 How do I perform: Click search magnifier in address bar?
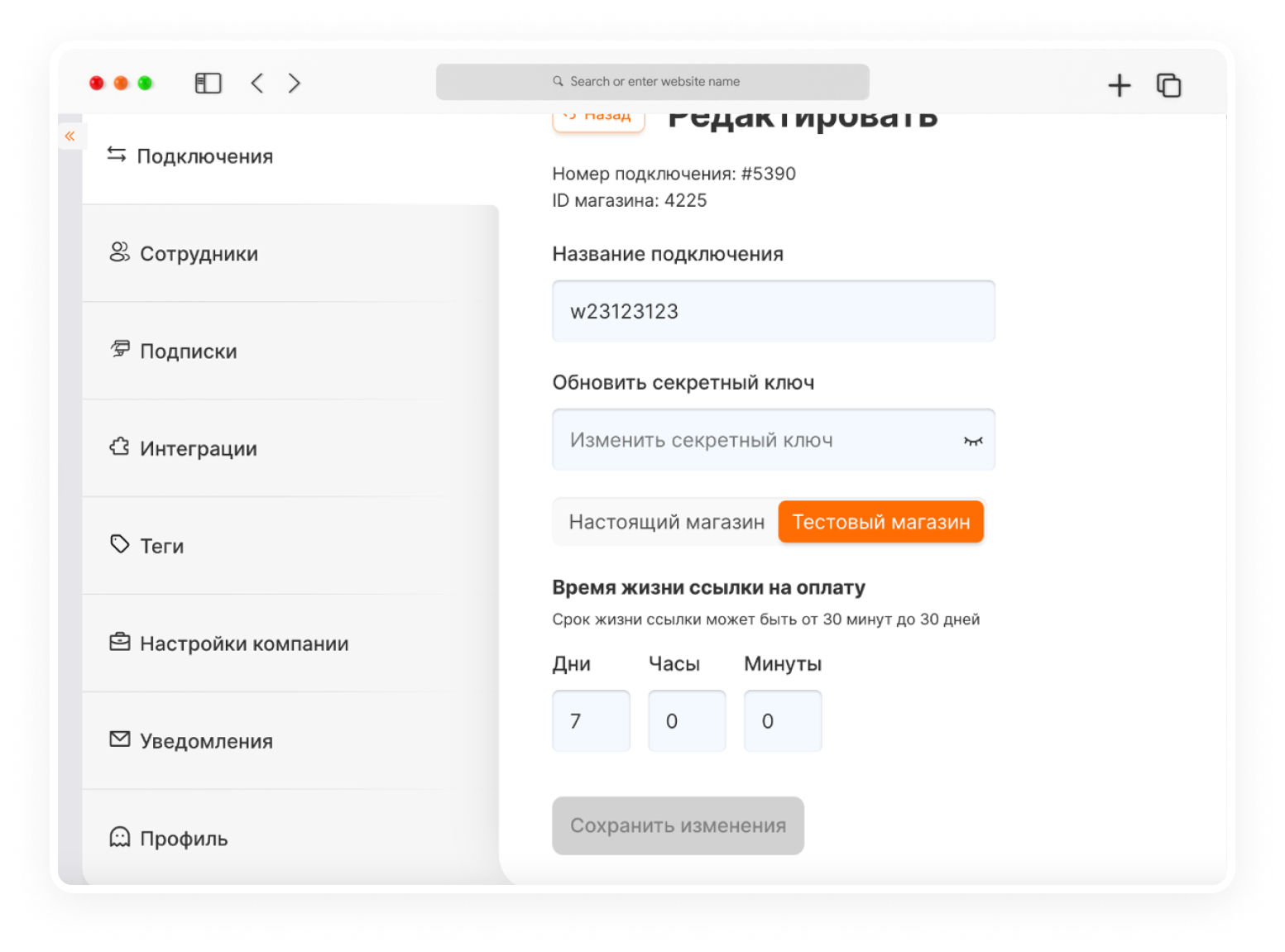pyautogui.click(x=558, y=81)
